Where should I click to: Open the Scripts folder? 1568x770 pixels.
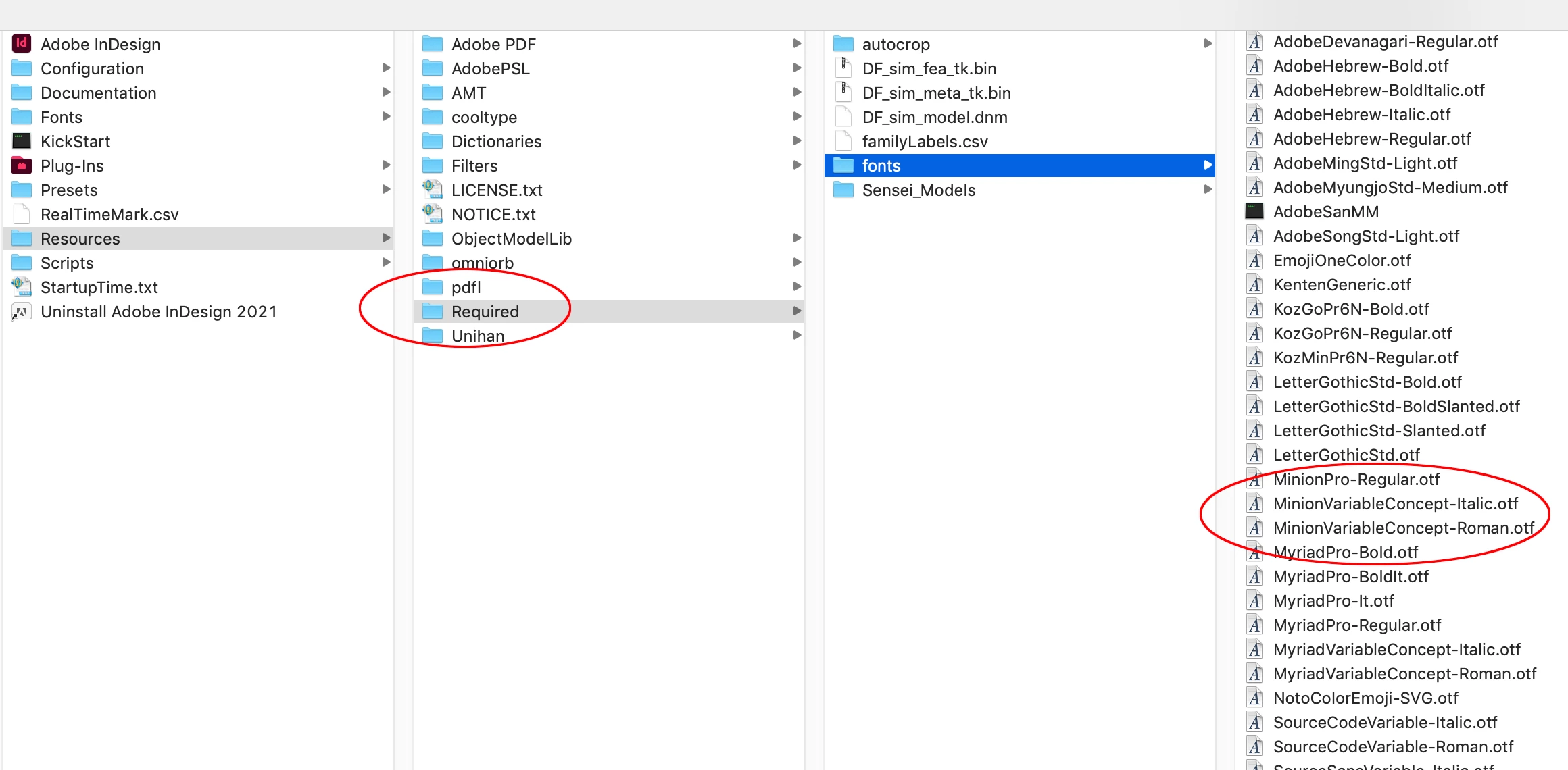pyautogui.click(x=67, y=263)
